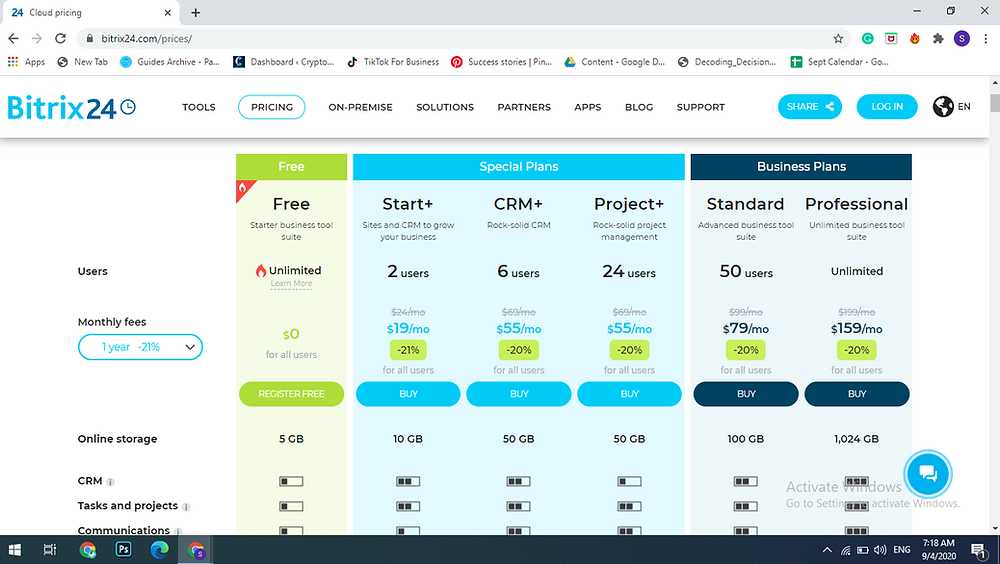Click BUY under Standard plan
This screenshot has width=1000, height=564.
(746, 394)
